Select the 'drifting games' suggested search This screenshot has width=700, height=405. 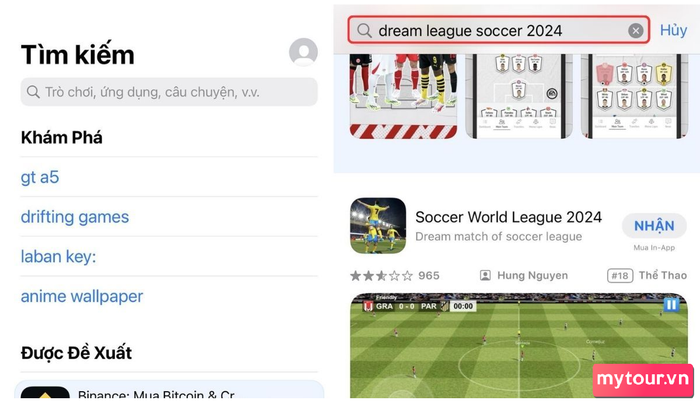click(x=75, y=217)
